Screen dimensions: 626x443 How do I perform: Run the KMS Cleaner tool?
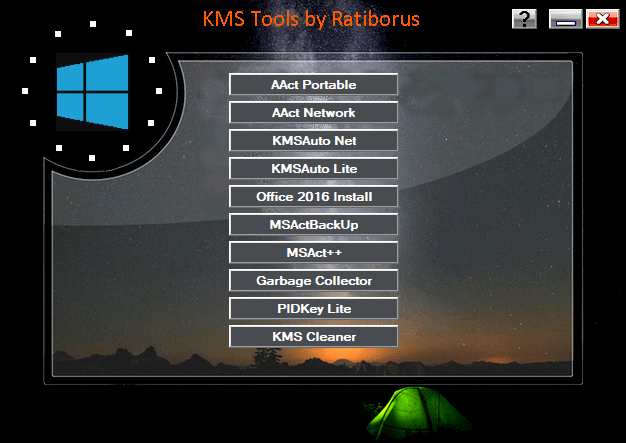[x=313, y=337]
